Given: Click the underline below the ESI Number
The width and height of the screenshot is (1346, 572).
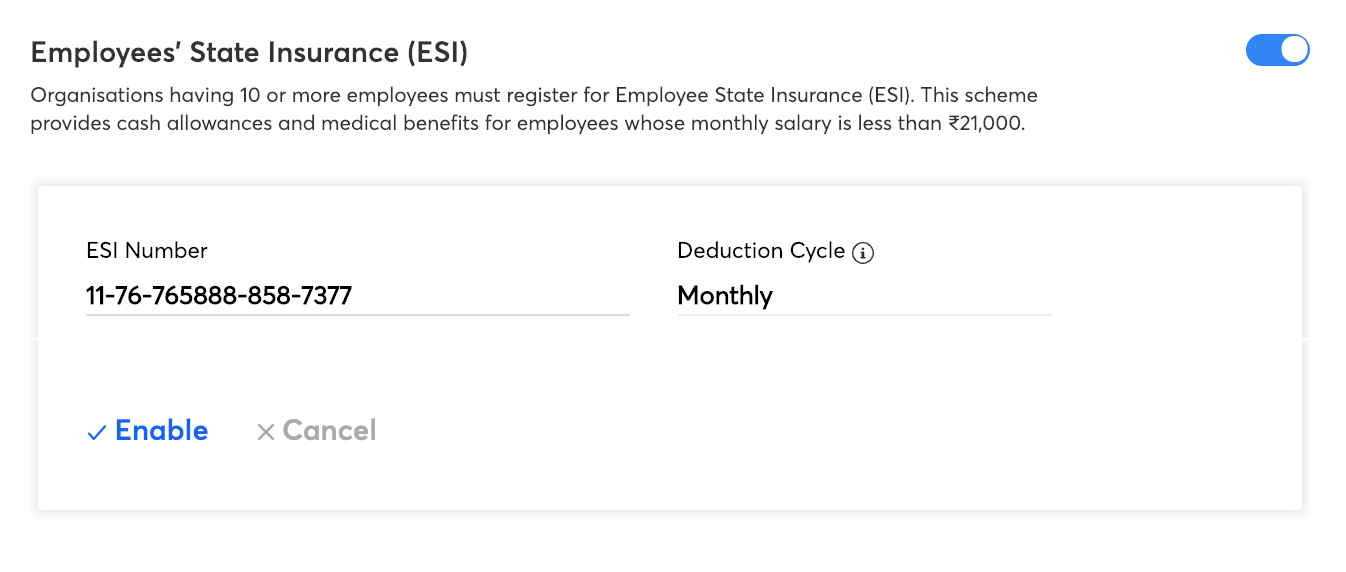Looking at the screenshot, I should [357, 315].
